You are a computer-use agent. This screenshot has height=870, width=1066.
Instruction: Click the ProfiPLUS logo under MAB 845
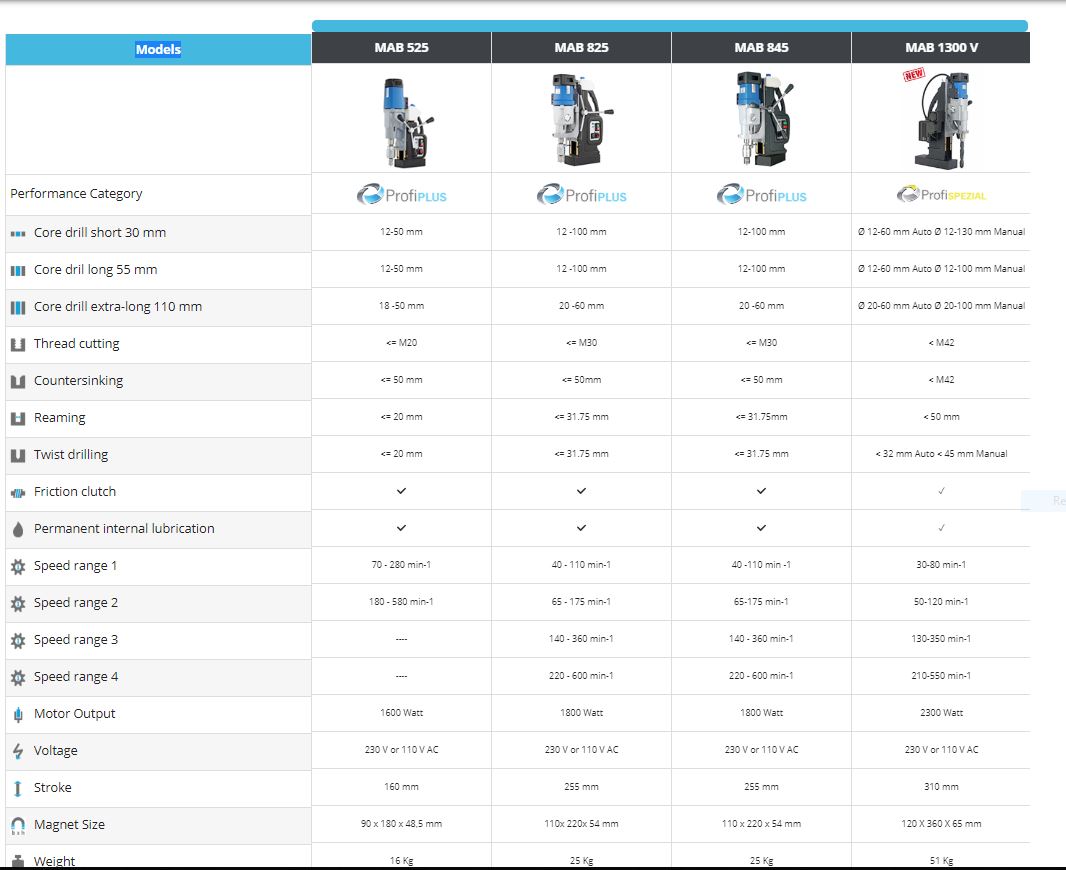(x=761, y=194)
